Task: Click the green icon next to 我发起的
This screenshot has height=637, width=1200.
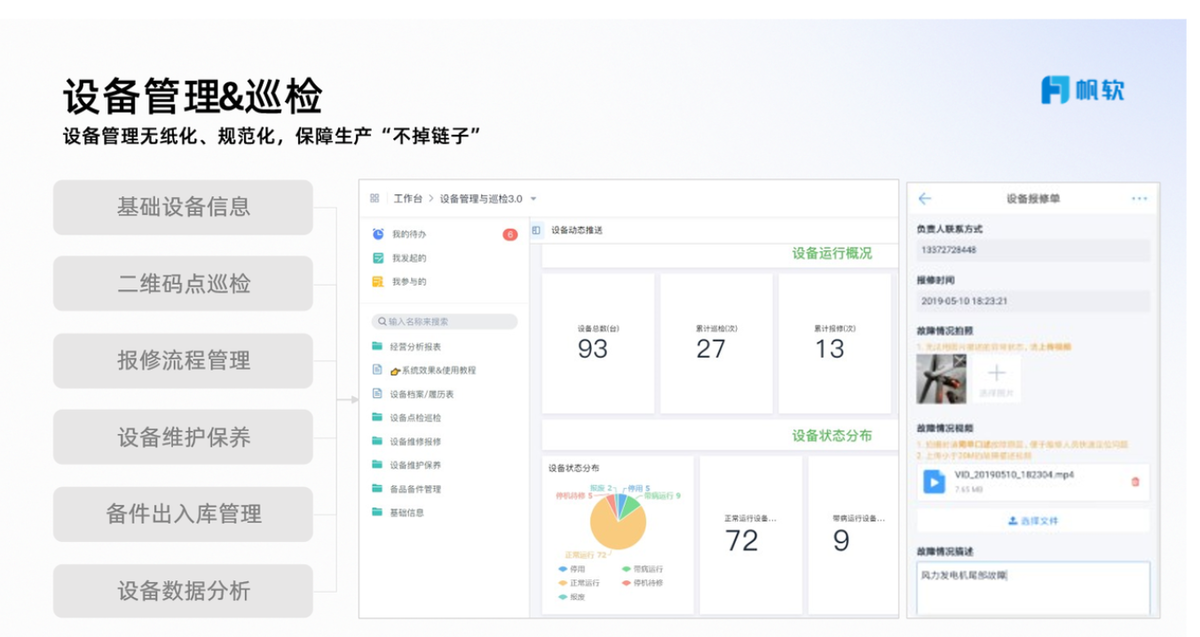Action: point(378,258)
